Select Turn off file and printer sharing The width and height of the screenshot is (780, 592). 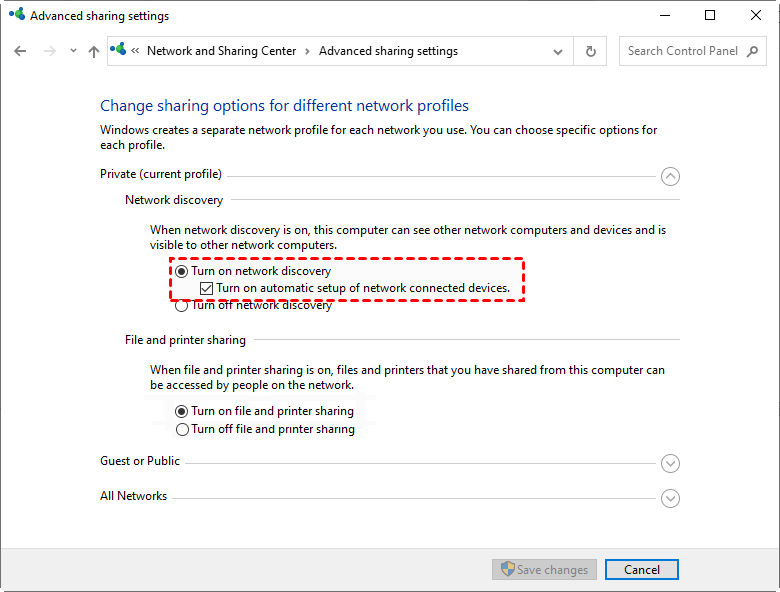182,429
